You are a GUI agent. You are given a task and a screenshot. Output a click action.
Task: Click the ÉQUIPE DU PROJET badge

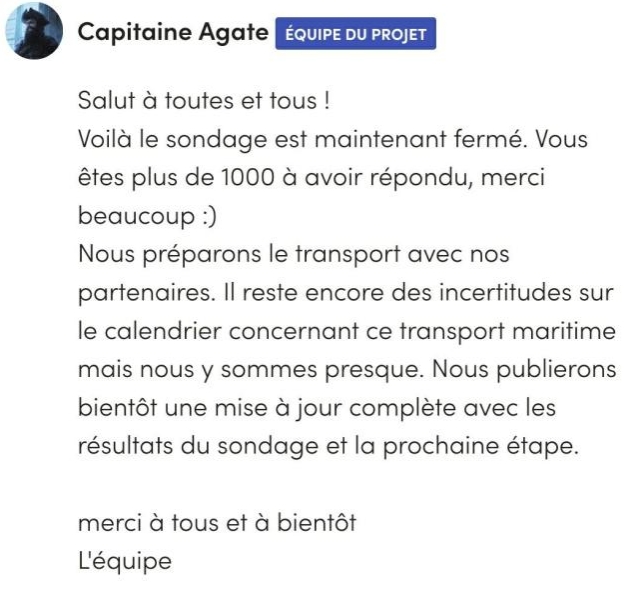coord(355,34)
